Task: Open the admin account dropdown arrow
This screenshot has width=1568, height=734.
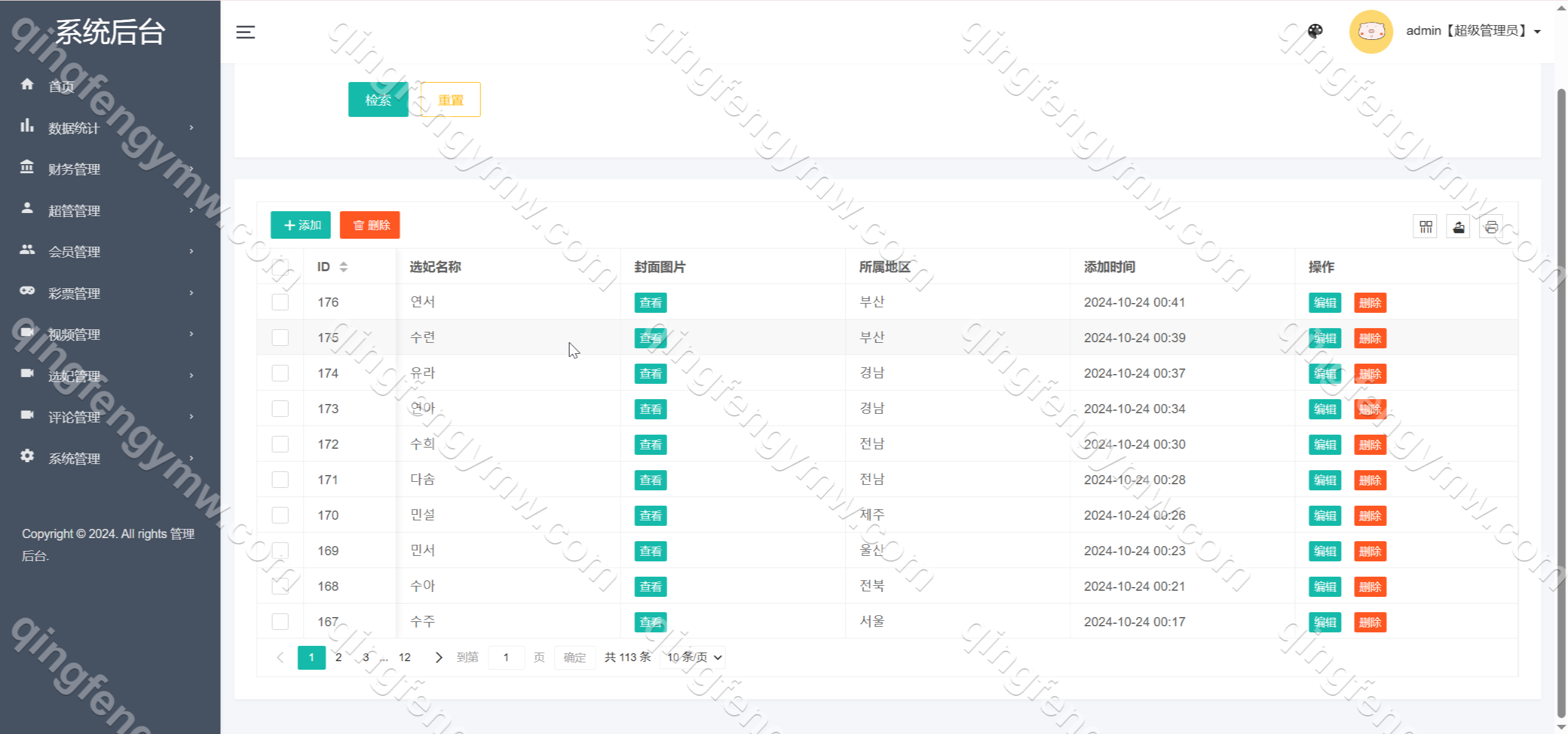Action: click(1537, 32)
